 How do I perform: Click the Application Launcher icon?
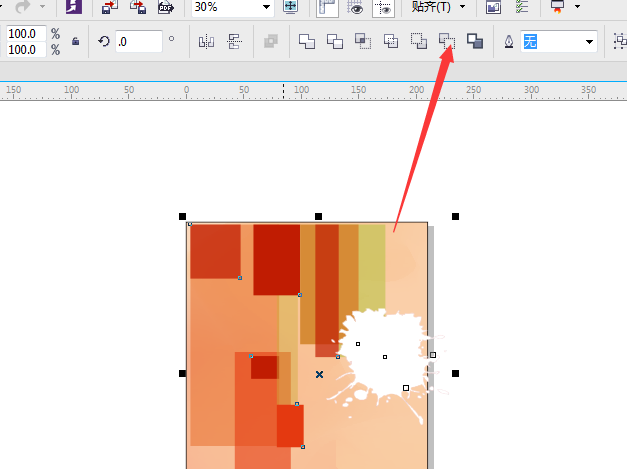pyautogui.click(x=557, y=7)
